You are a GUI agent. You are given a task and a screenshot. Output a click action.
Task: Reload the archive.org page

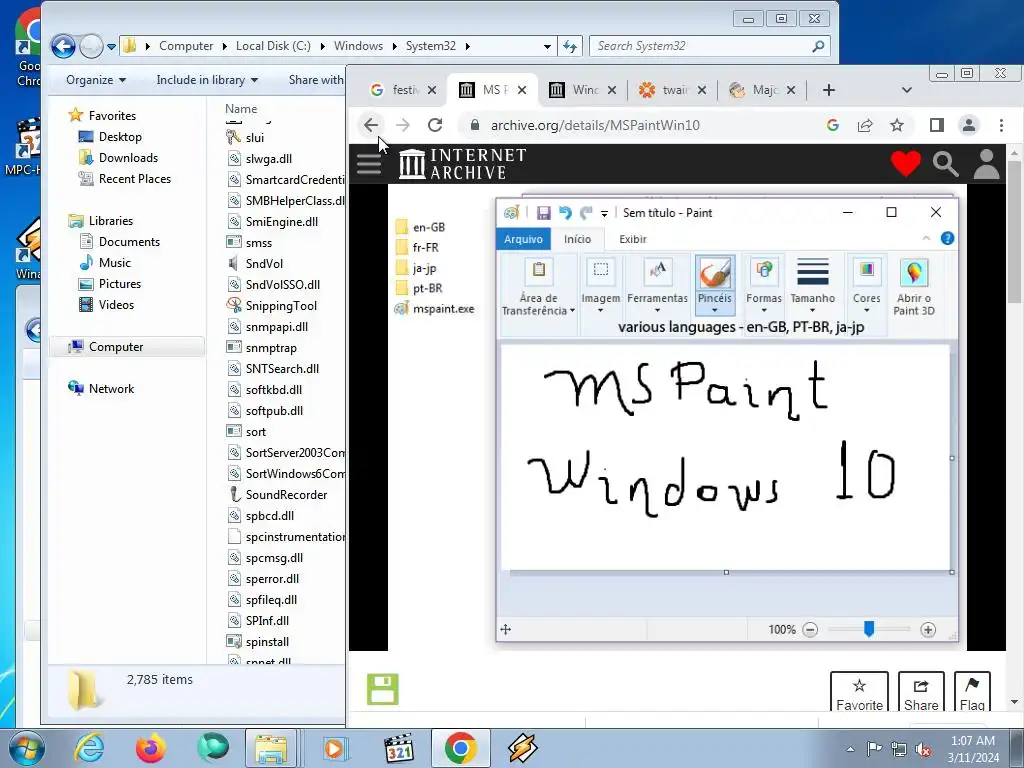[x=435, y=125]
